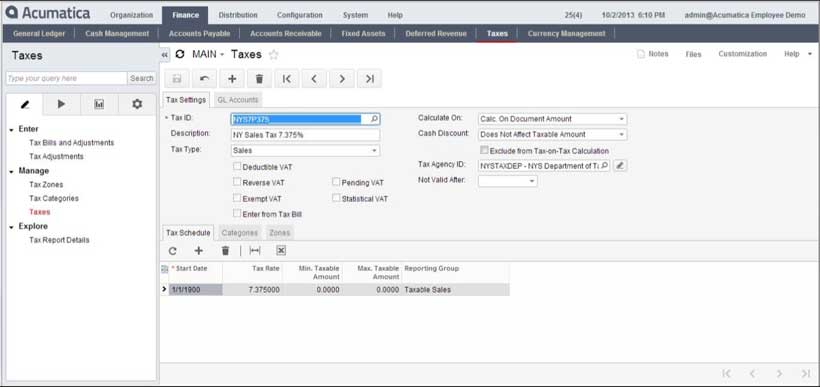The width and height of the screenshot is (820, 387).
Task: Collapse the Enter section in the sidebar
Action: [x=12, y=129]
